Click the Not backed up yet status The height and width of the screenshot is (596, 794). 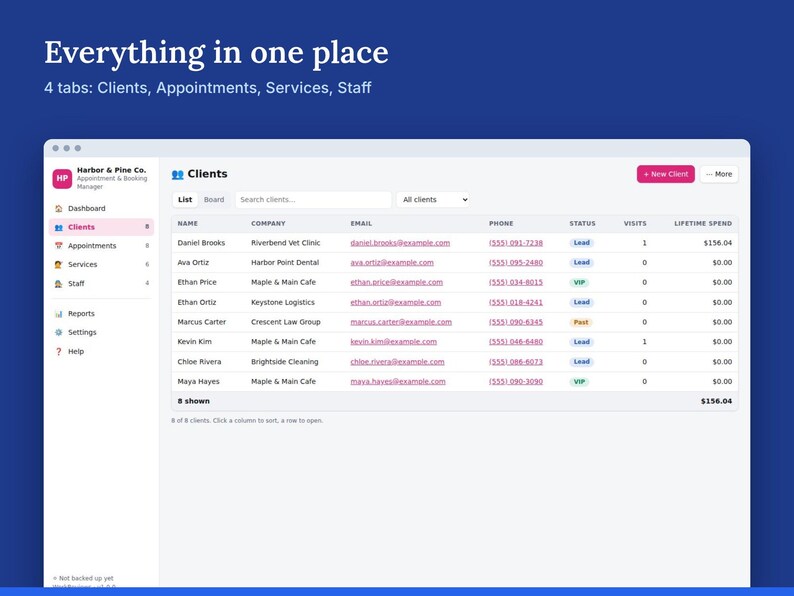click(84, 578)
